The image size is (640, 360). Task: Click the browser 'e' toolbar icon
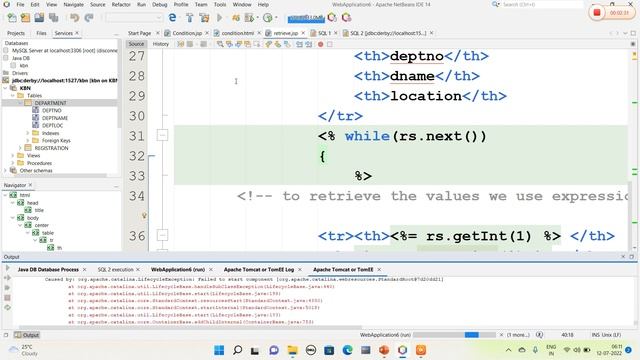point(172,18)
